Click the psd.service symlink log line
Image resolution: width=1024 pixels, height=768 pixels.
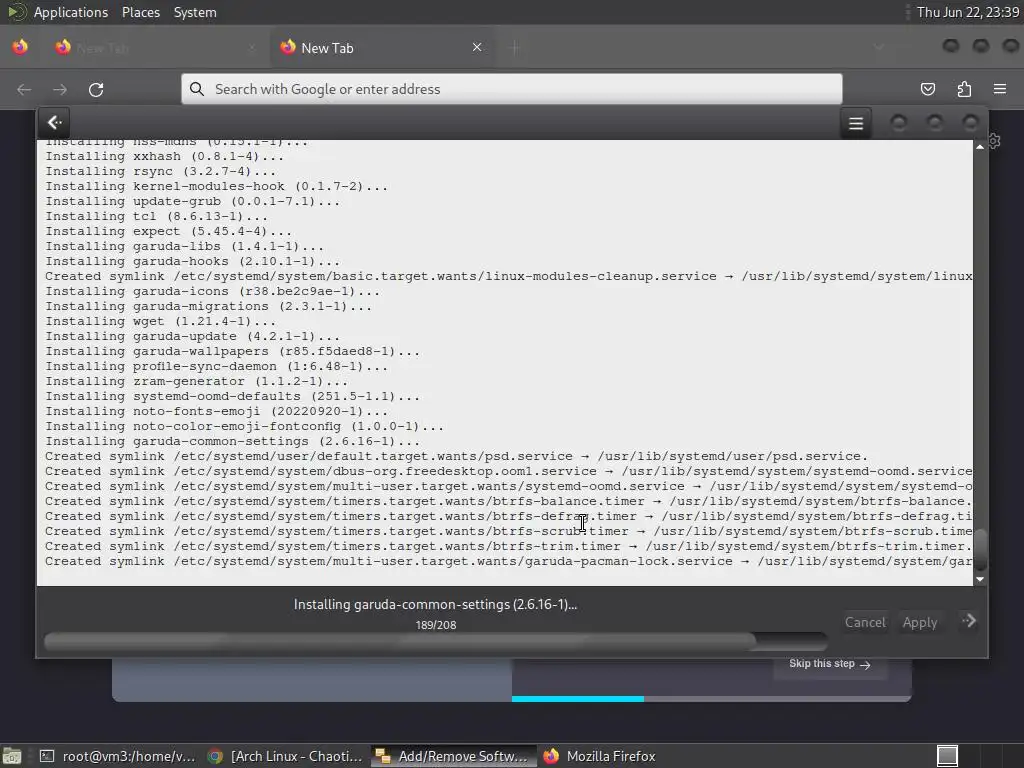click(456, 456)
